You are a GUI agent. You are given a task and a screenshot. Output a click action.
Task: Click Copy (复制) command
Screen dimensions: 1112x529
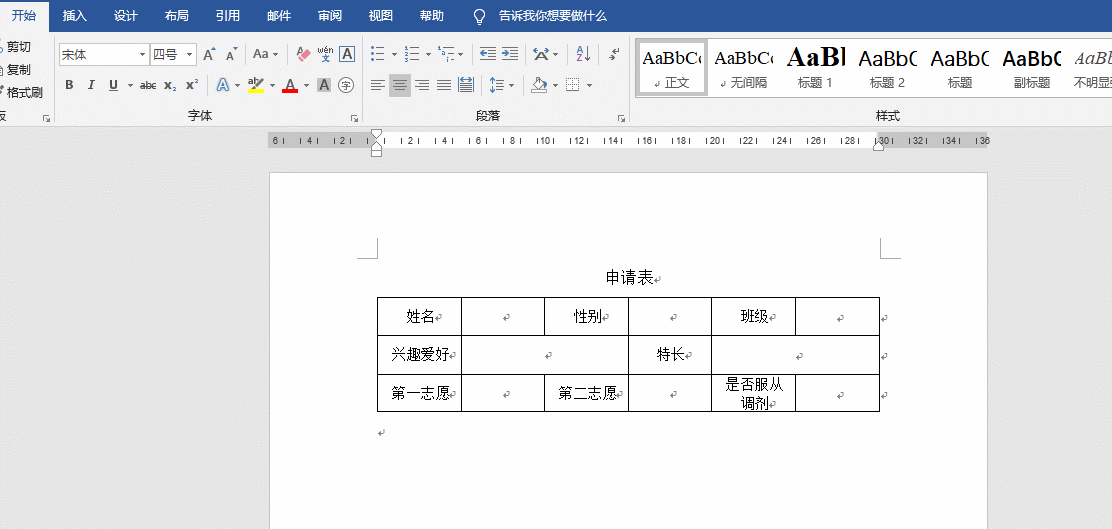tap(16, 70)
